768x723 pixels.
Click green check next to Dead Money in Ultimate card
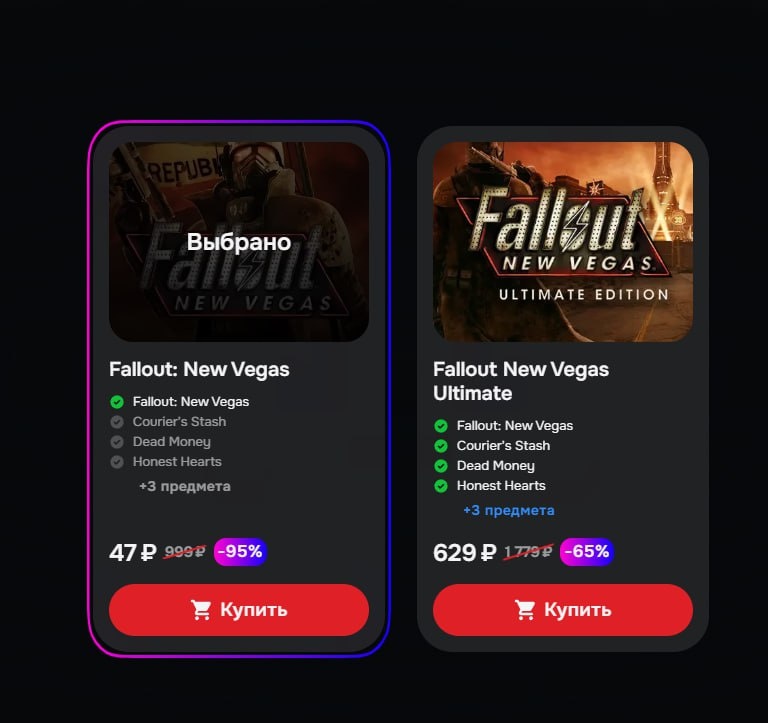(441, 466)
